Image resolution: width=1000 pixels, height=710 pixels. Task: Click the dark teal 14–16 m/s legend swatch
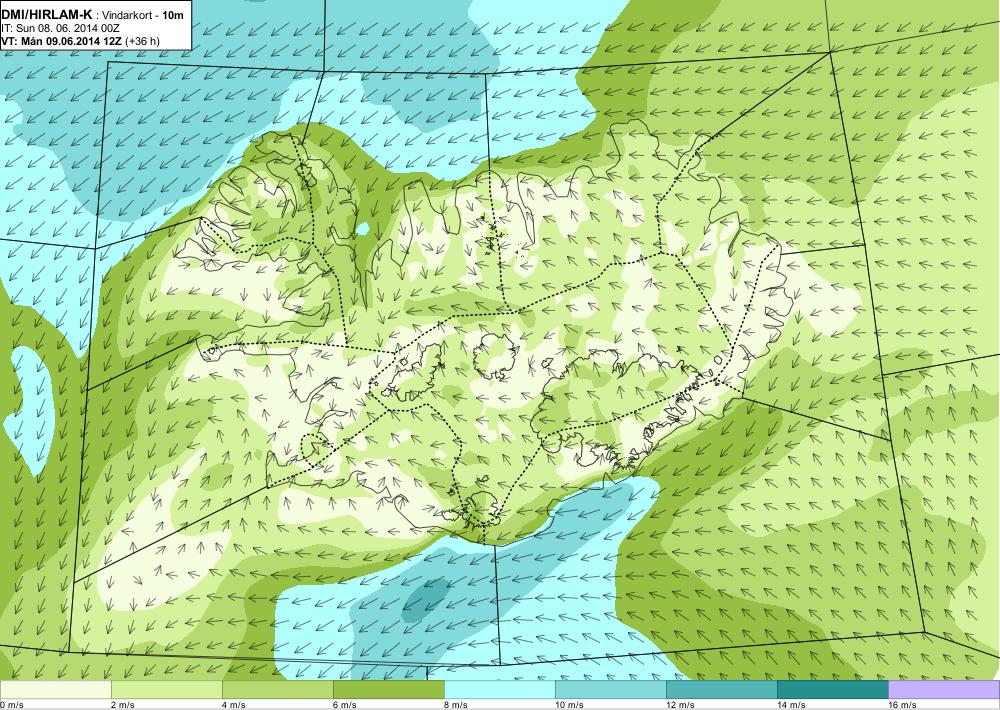[x=832, y=690]
